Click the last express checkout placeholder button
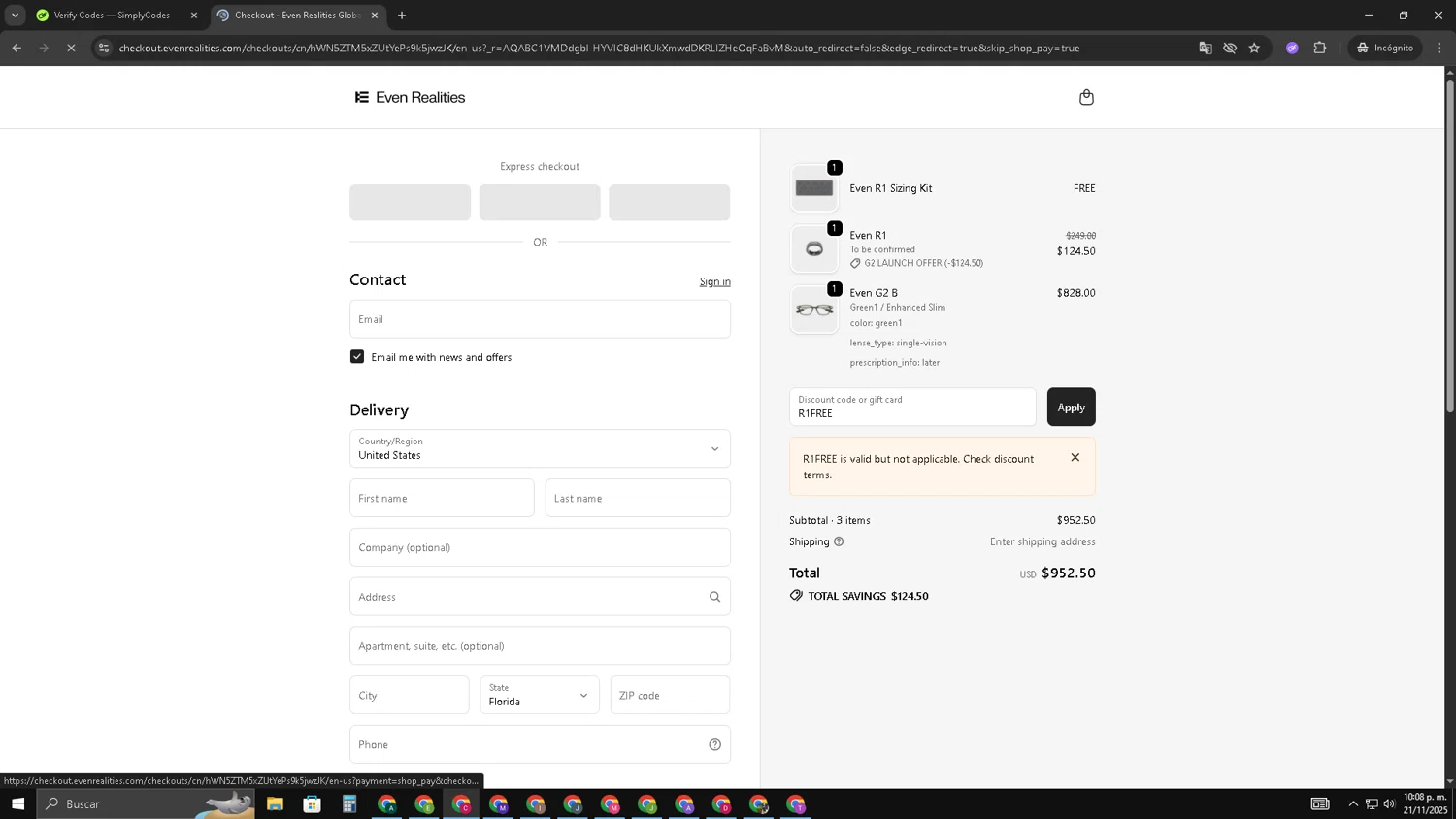The height and width of the screenshot is (819, 1456). (670, 203)
